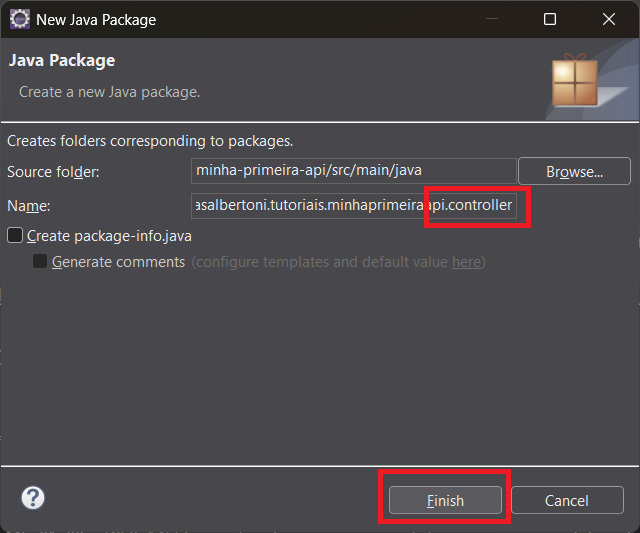Click 'Creates folders corresponding to packages.' text
Image resolution: width=640 pixels, height=533 pixels.
(150, 141)
